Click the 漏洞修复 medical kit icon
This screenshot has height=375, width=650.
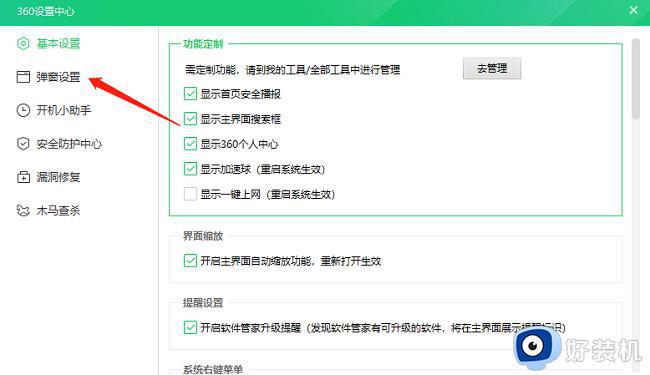(23, 177)
